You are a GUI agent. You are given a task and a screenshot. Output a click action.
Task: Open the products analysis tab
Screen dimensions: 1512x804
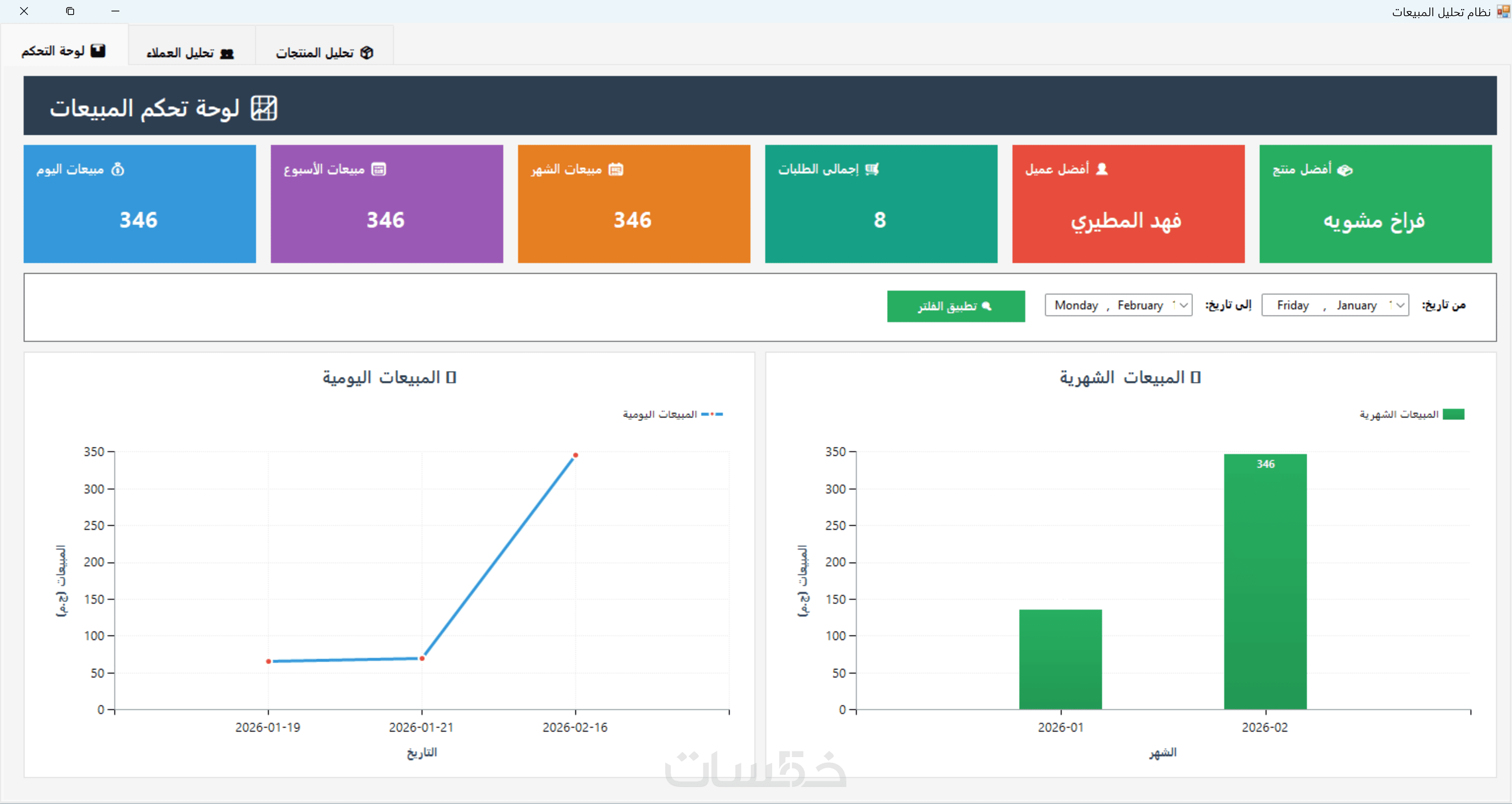(324, 53)
